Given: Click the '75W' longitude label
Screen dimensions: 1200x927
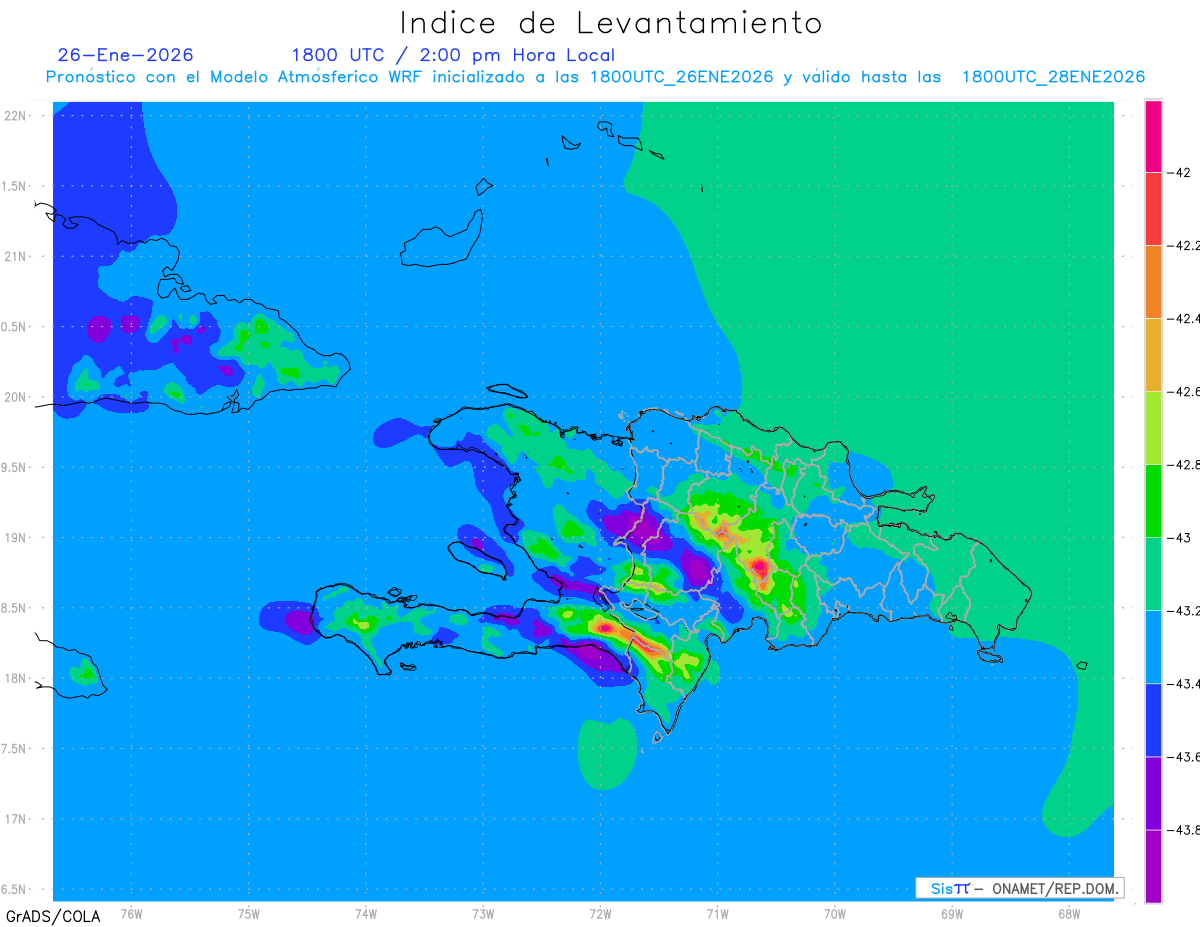Looking at the screenshot, I should [x=249, y=913].
